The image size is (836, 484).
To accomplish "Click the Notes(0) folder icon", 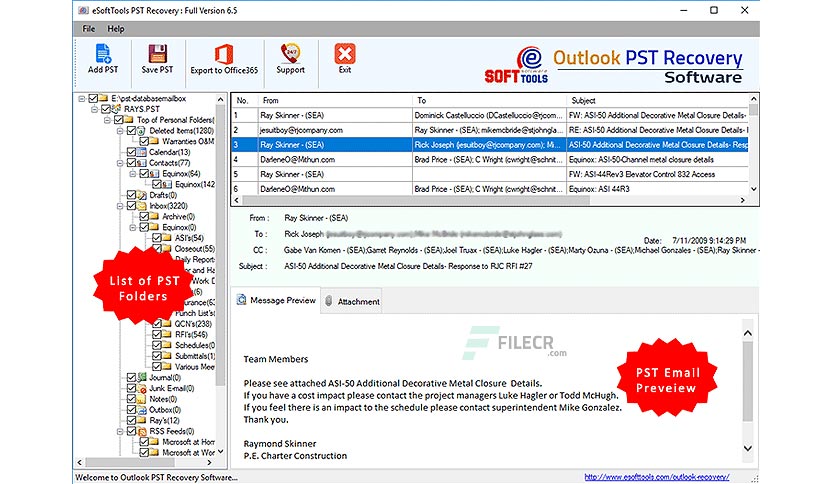I will tap(141, 399).
